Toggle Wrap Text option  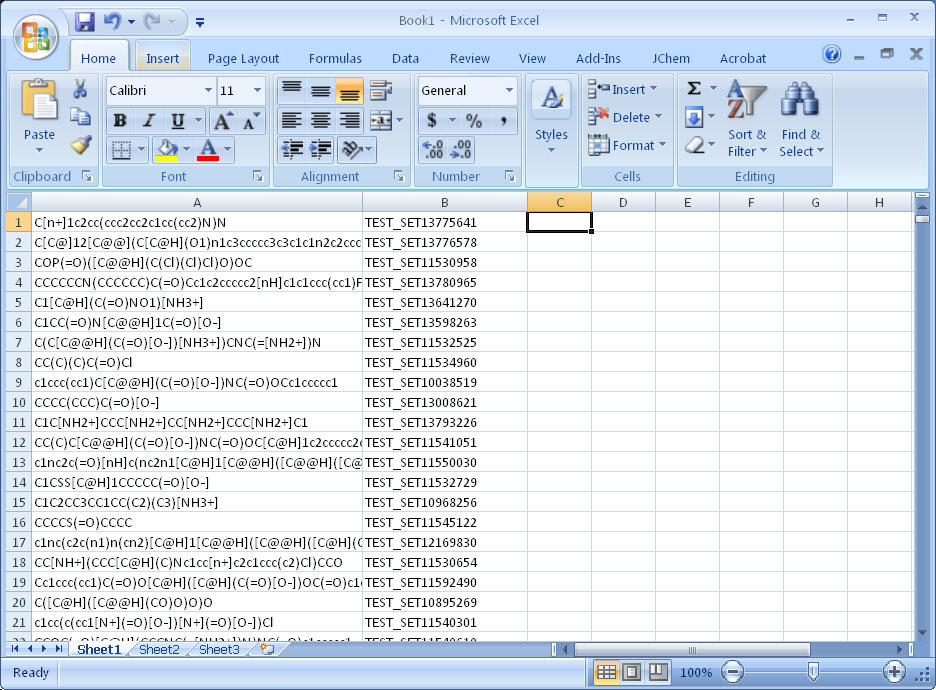coord(380,90)
